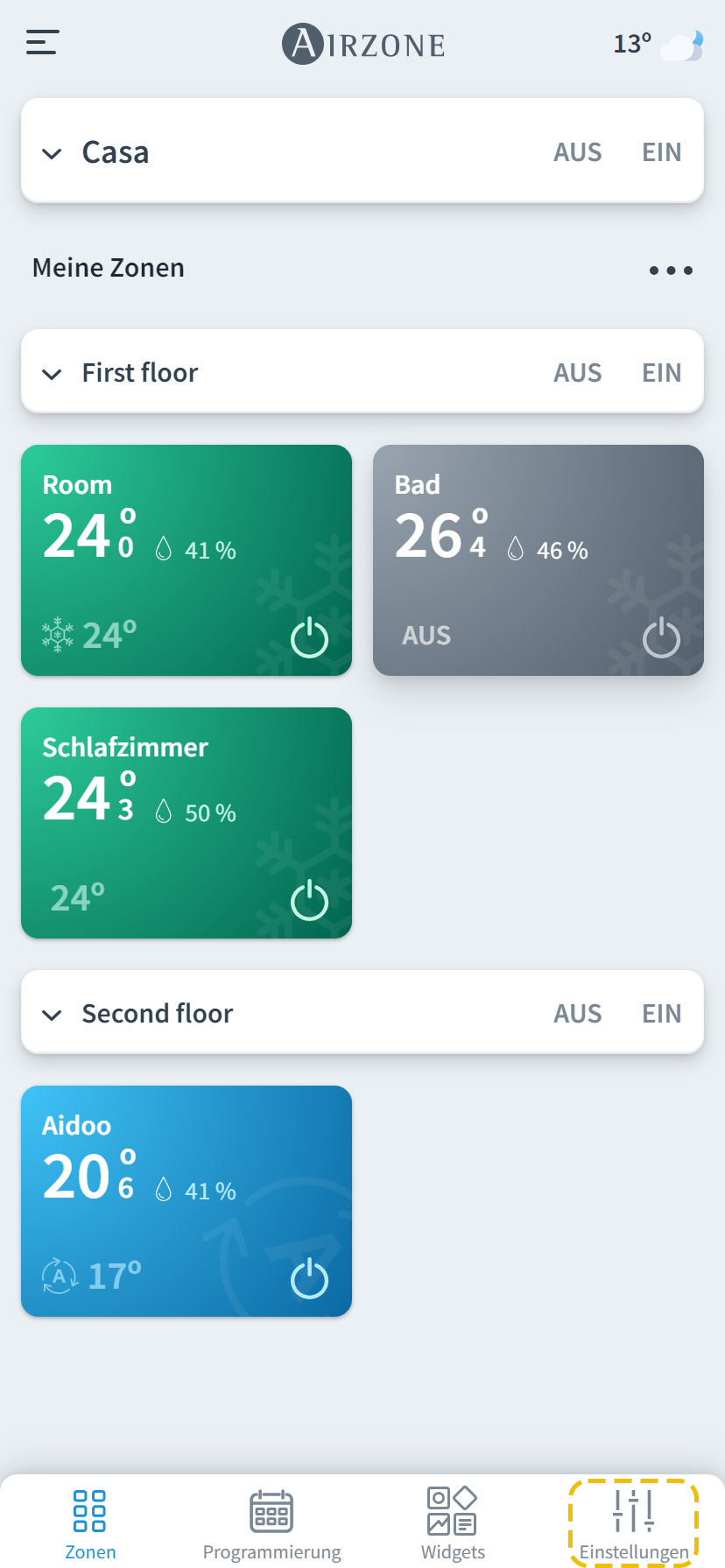725x1568 pixels.
Task: Turn on the Bad zone power
Action: (x=661, y=638)
